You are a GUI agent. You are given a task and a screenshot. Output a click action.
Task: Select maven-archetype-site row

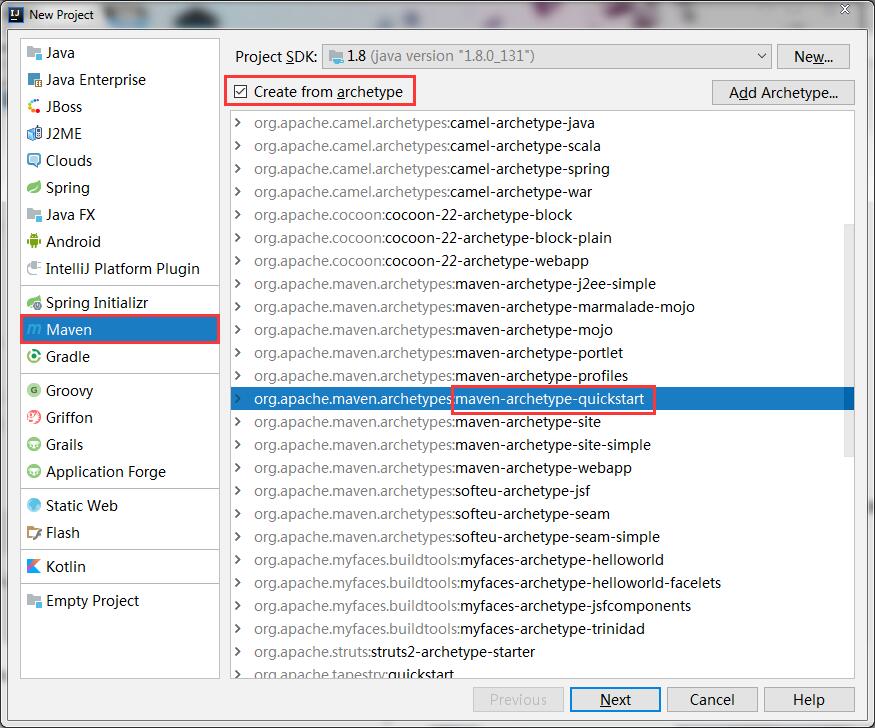(542, 422)
